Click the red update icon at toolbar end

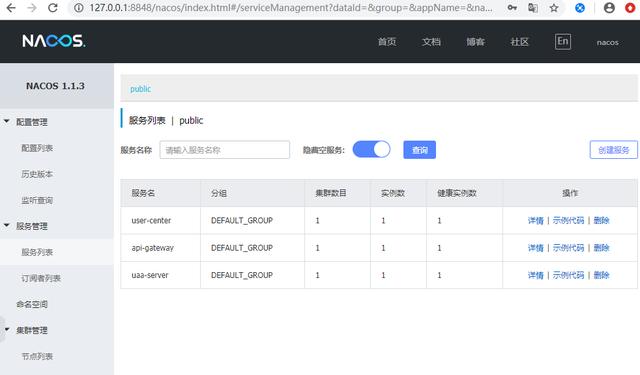pos(631,8)
